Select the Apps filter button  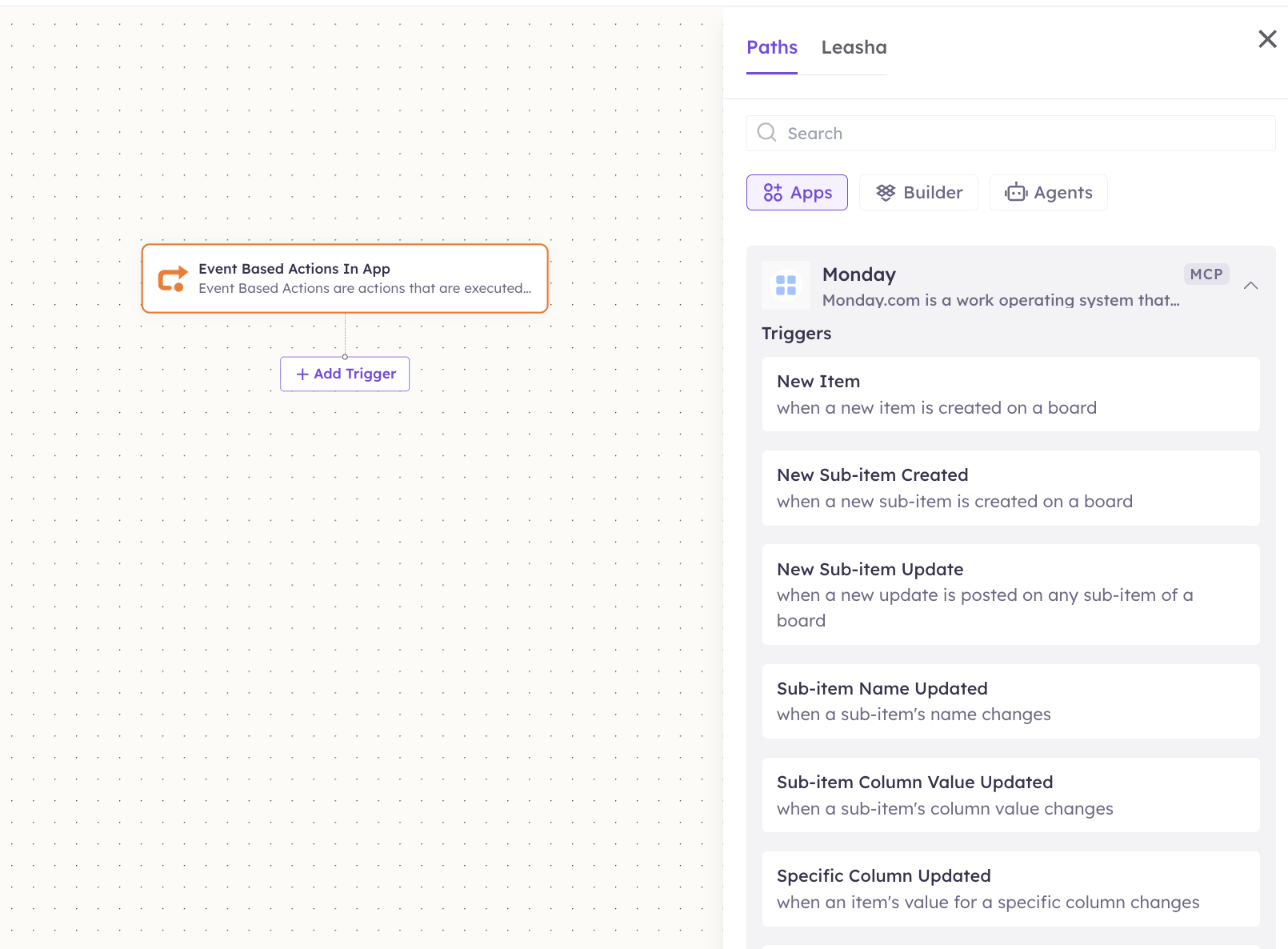pos(797,192)
